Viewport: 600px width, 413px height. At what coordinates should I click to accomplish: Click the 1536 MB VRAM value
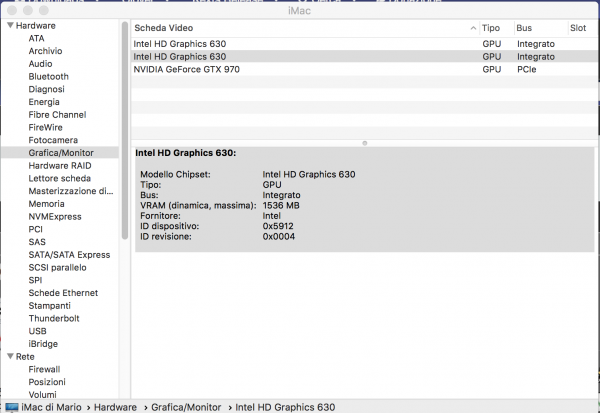pyautogui.click(x=281, y=206)
